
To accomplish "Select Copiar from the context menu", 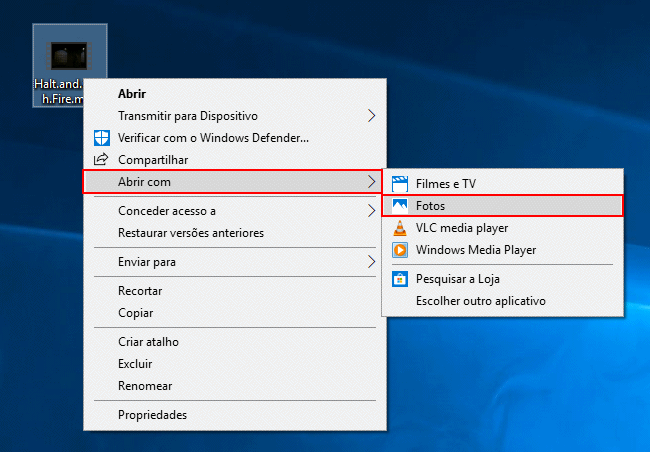I will [x=135, y=313].
